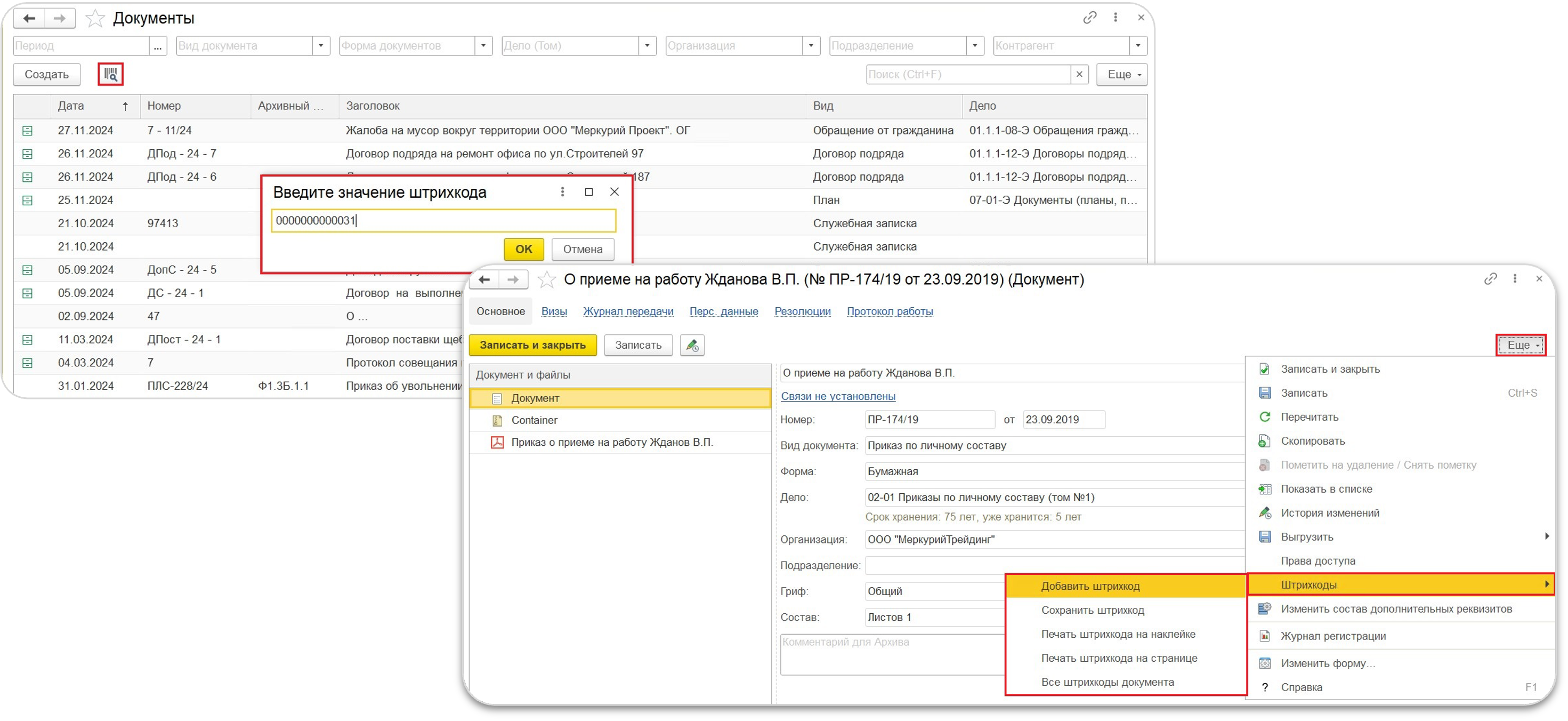Viewport: 1568px width, 721px height.
Task: Open Справка from the Еще menu
Action: 1401,687
